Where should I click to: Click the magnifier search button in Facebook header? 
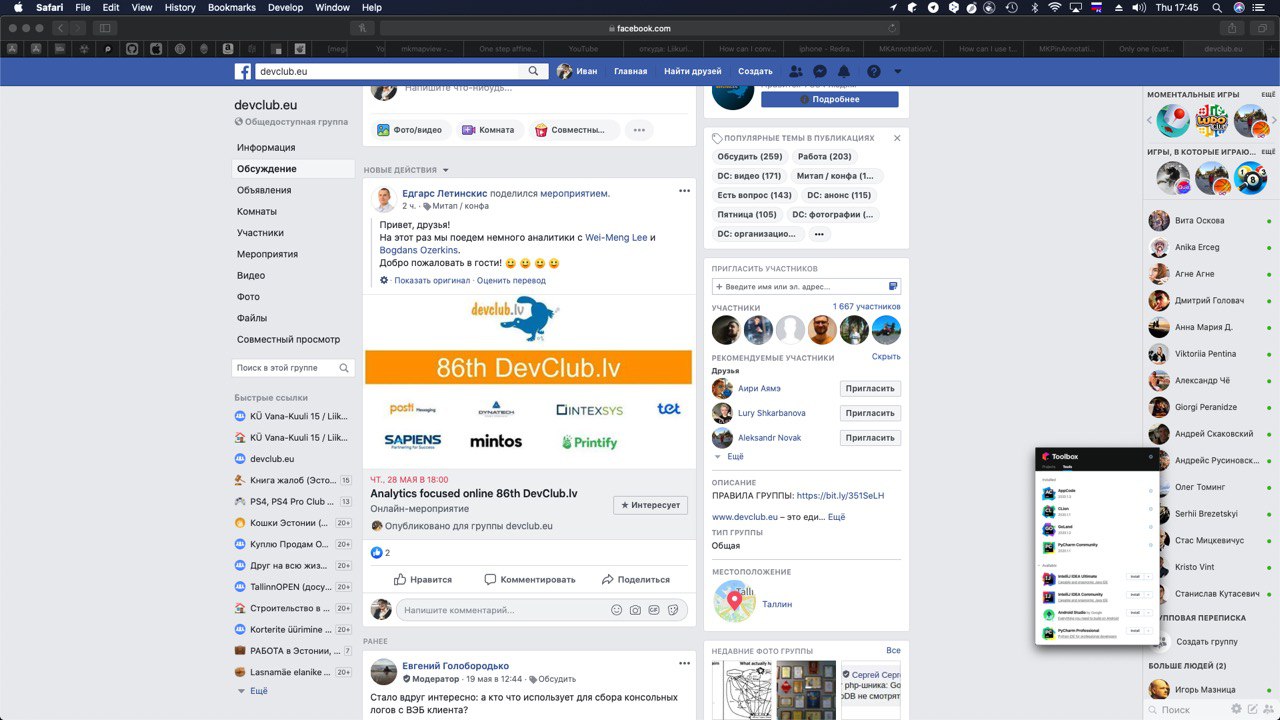(x=534, y=71)
